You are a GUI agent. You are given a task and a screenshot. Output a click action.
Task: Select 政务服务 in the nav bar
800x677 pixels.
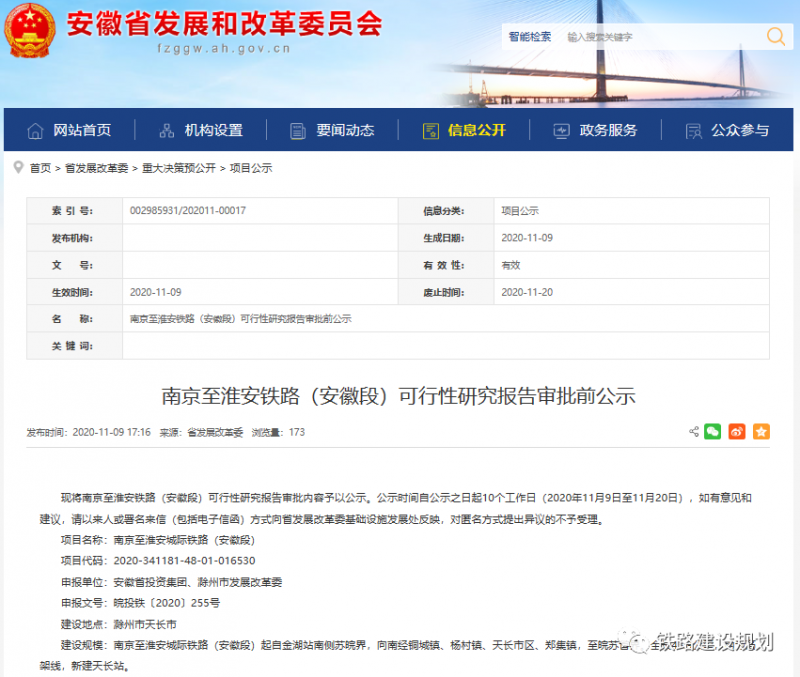(x=597, y=131)
